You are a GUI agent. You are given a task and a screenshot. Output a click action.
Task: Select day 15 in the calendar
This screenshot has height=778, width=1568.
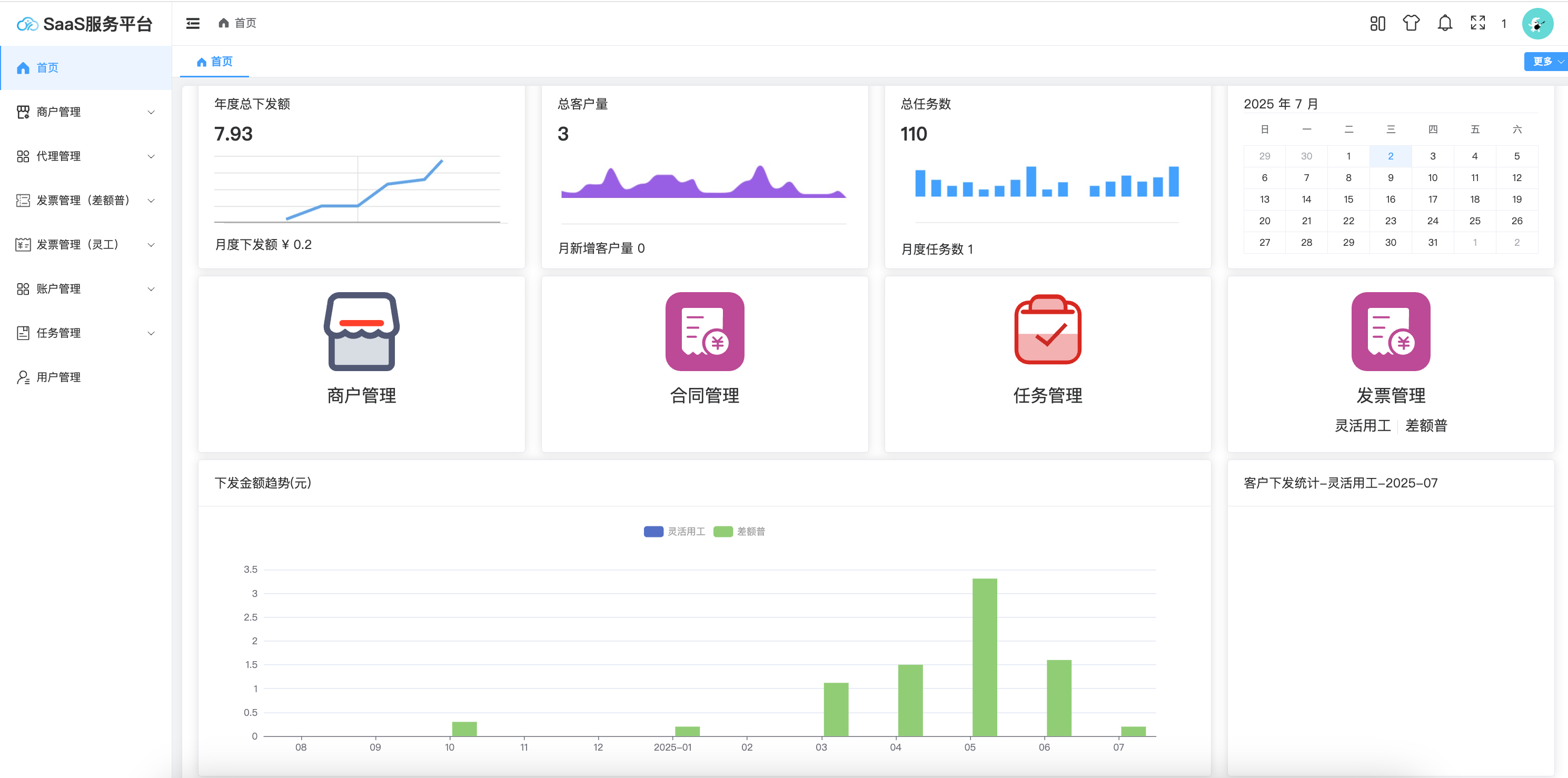tap(1348, 199)
